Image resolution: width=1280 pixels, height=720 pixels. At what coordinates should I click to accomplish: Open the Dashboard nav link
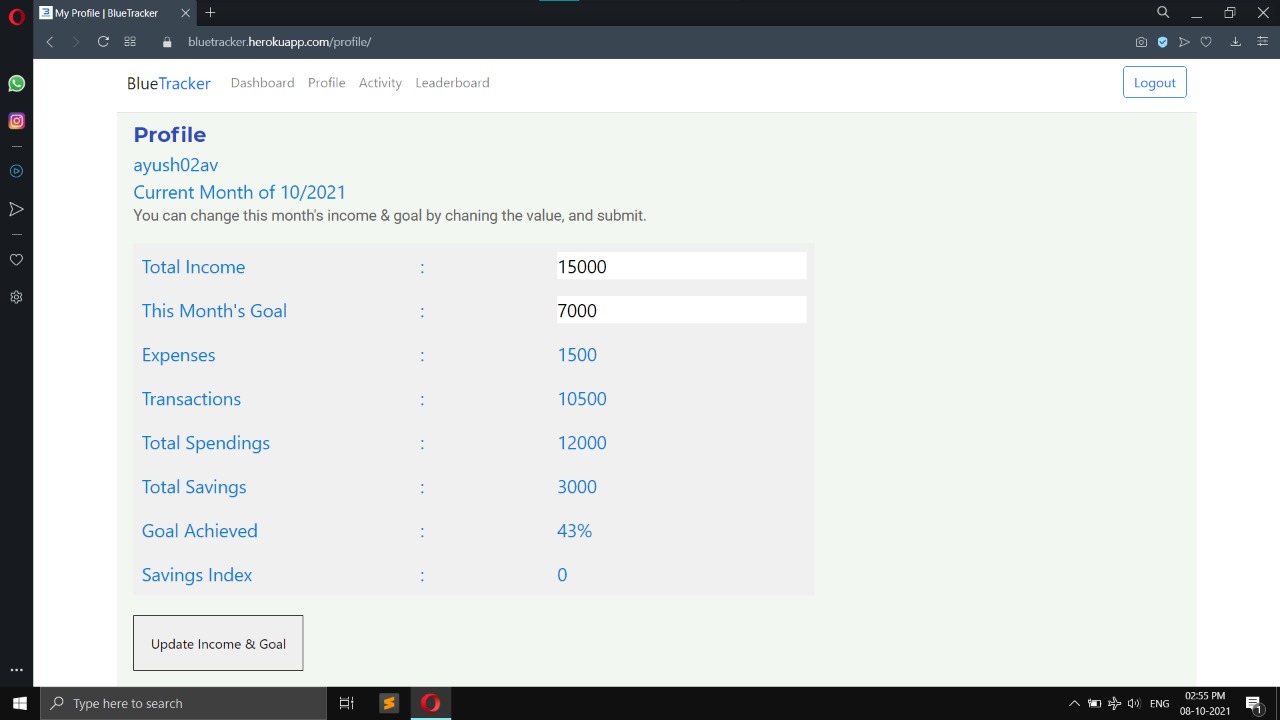click(262, 83)
